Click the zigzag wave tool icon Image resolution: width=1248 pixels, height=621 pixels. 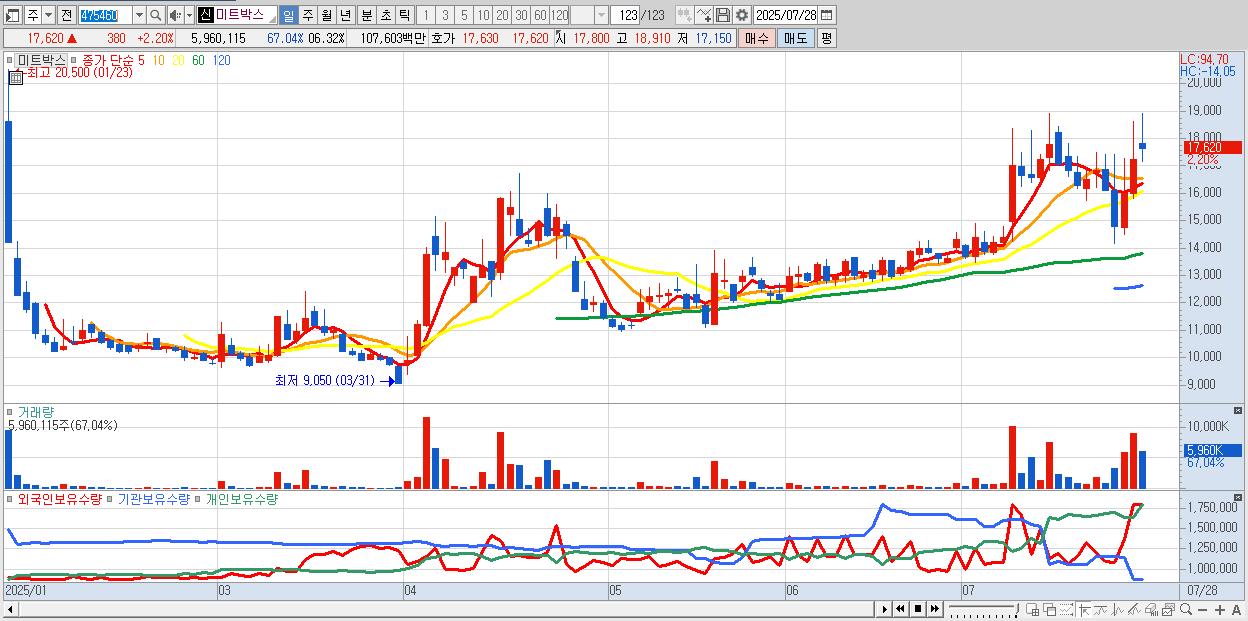click(1118, 609)
